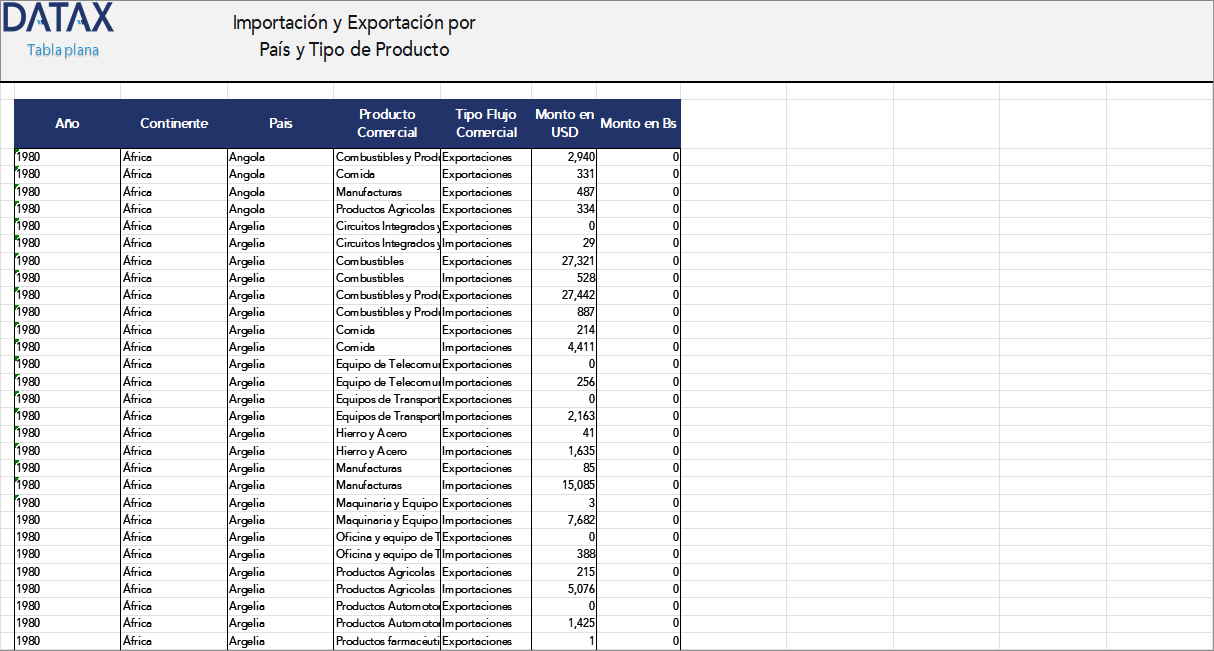Select the "Monto en Bs" column header
1214x651 pixels.
tap(638, 123)
